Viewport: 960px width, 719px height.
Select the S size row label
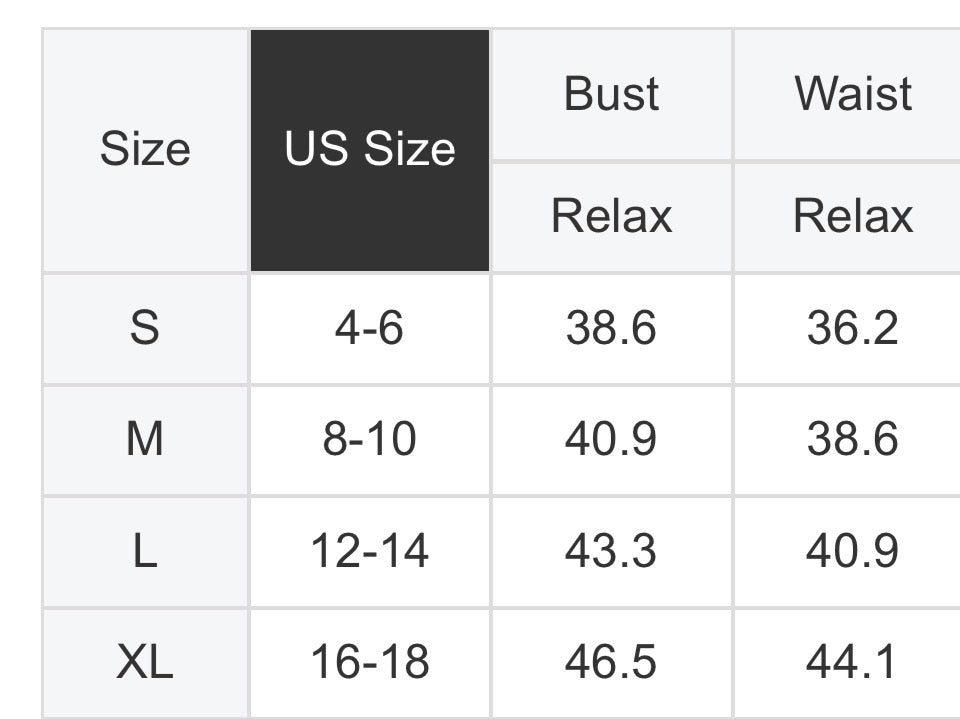145,328
